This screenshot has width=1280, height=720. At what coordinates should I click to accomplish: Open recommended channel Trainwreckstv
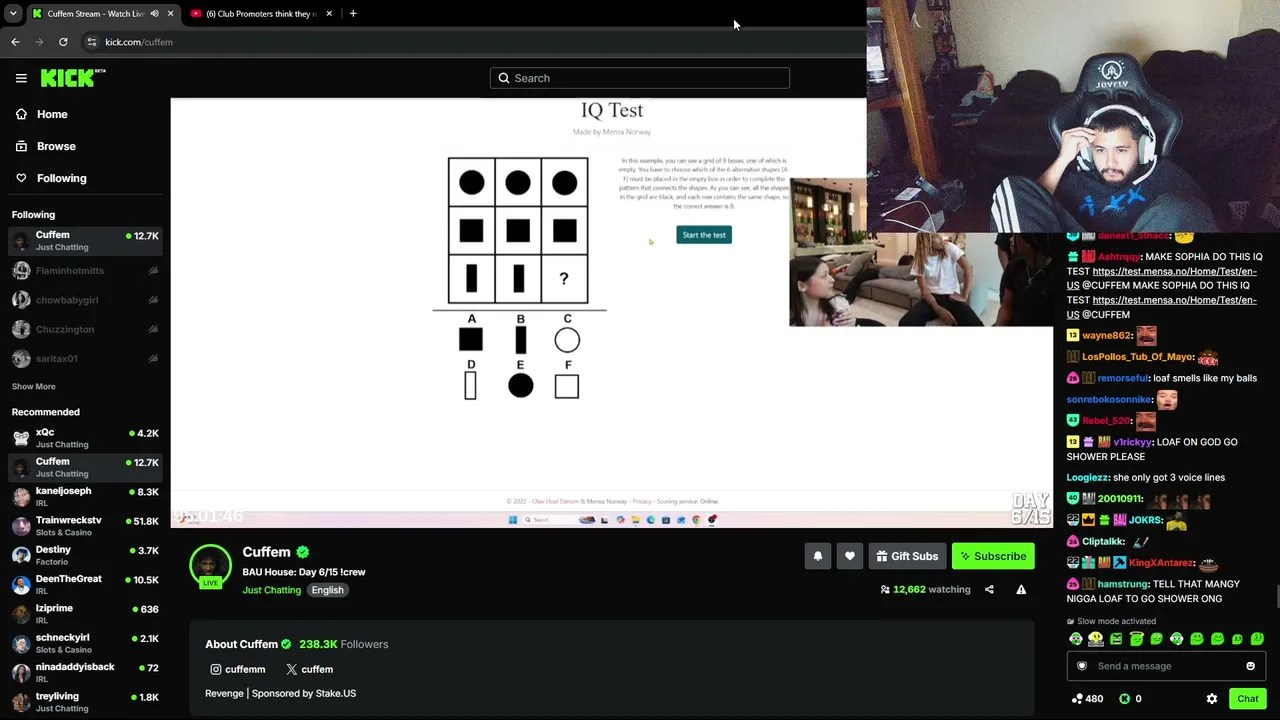tap(85, 526)
